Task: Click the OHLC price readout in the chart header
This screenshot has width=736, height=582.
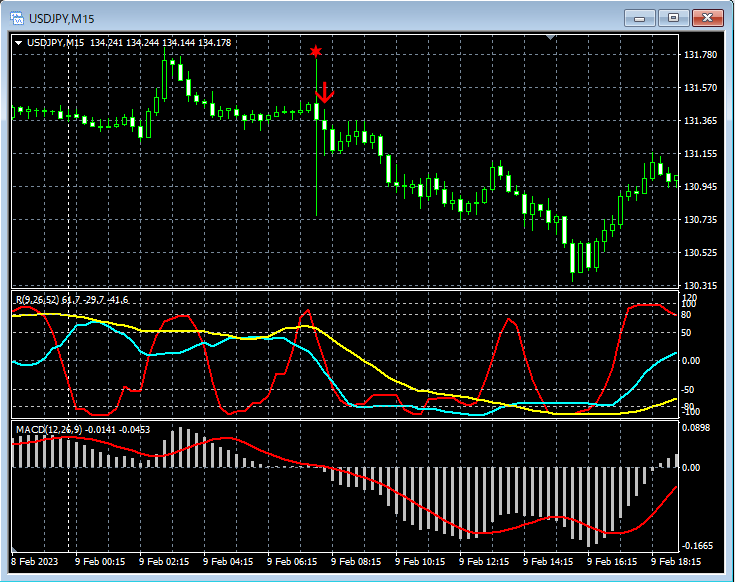Action: pyautogui.click(x=160, y=43)
